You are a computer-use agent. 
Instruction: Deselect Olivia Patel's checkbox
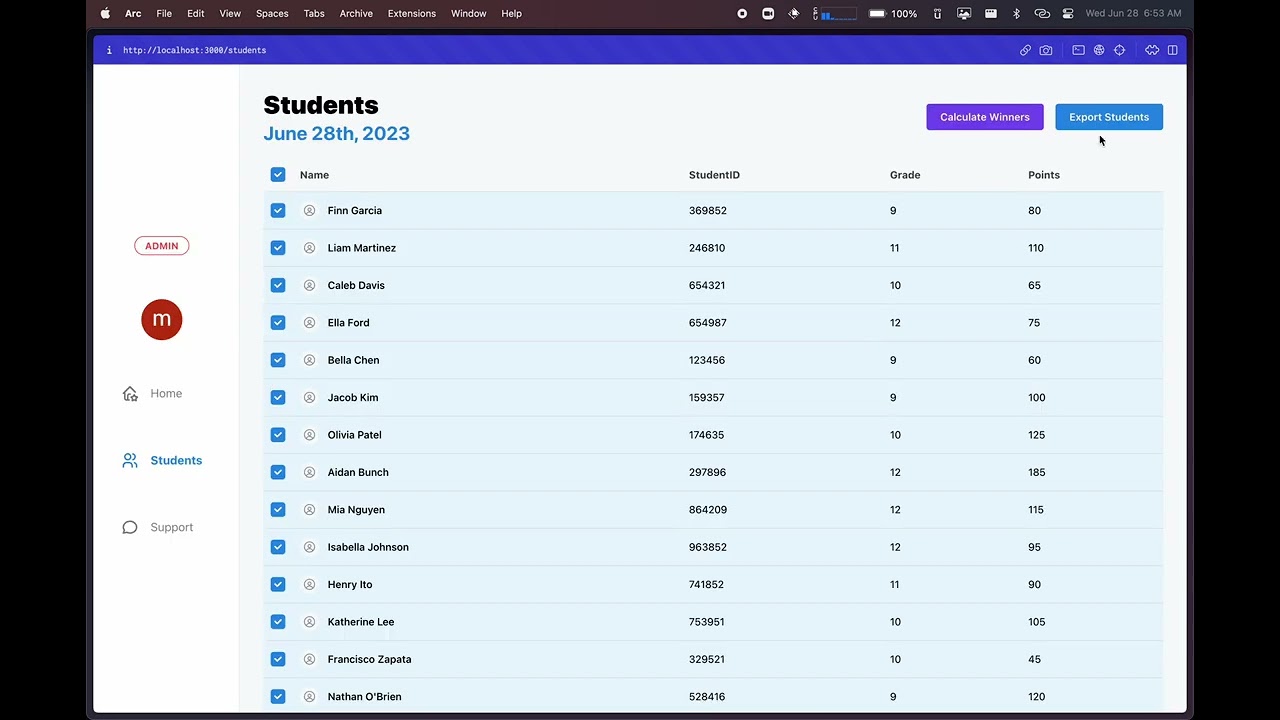278,435
